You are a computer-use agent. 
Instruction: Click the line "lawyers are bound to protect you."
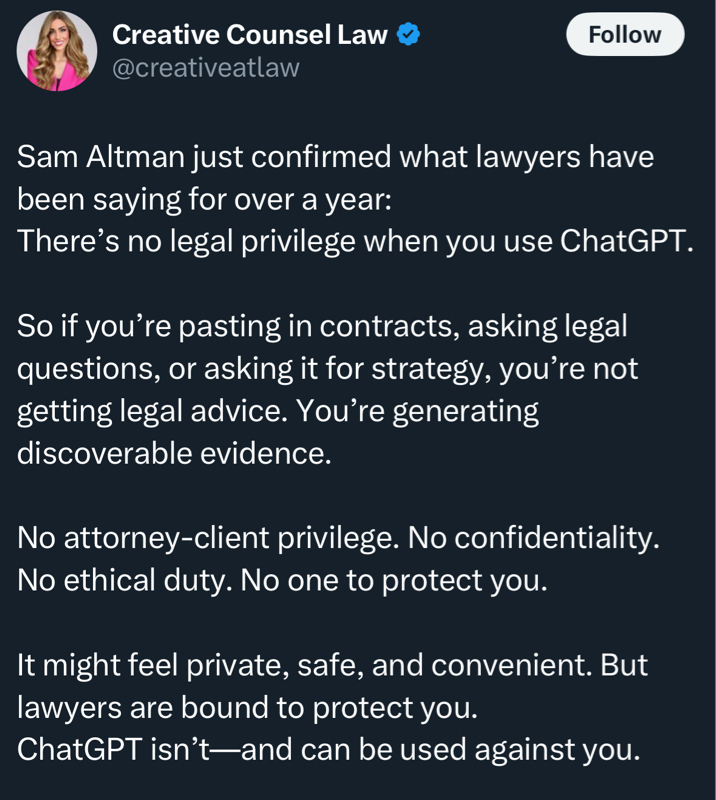(x=248, y=707)
